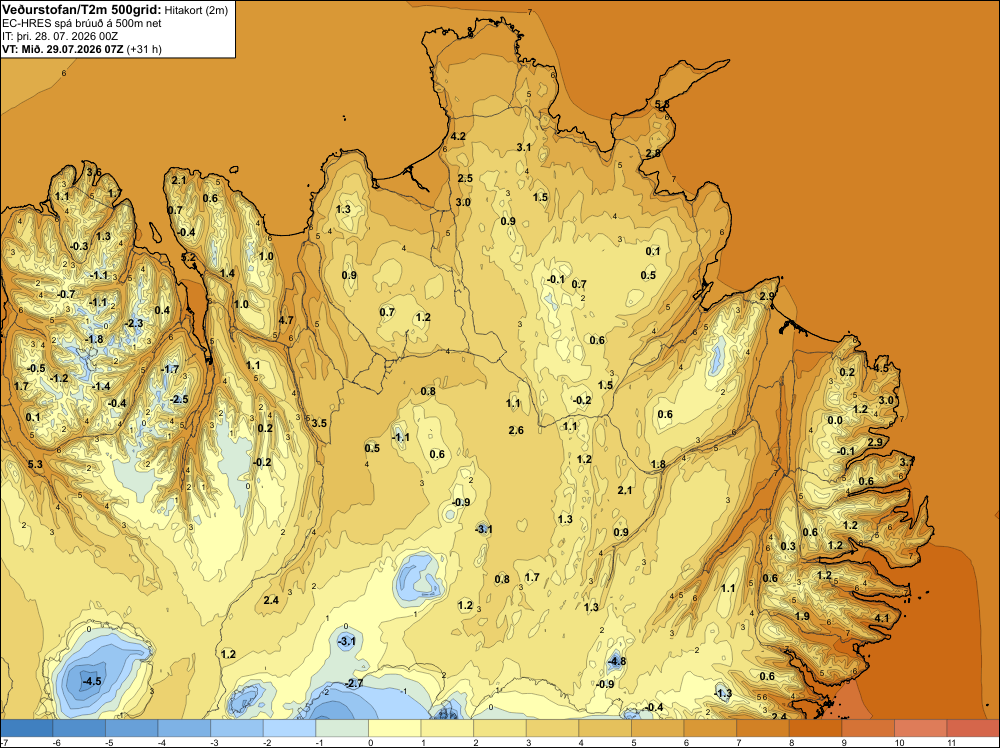Click the last legend swatch right of 11
The image size is (1000, 748).
click(973, 728)
